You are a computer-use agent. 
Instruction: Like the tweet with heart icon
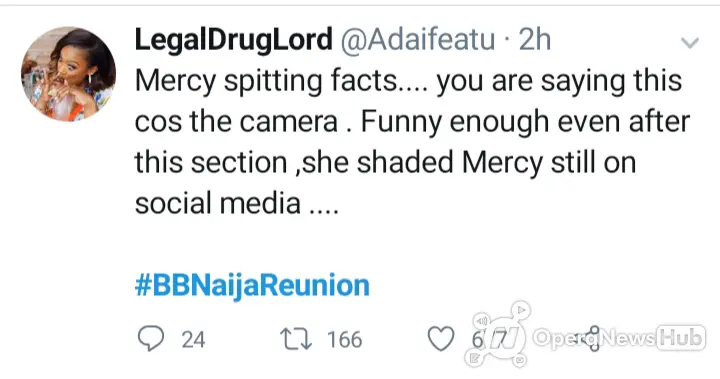coord(441,339)
